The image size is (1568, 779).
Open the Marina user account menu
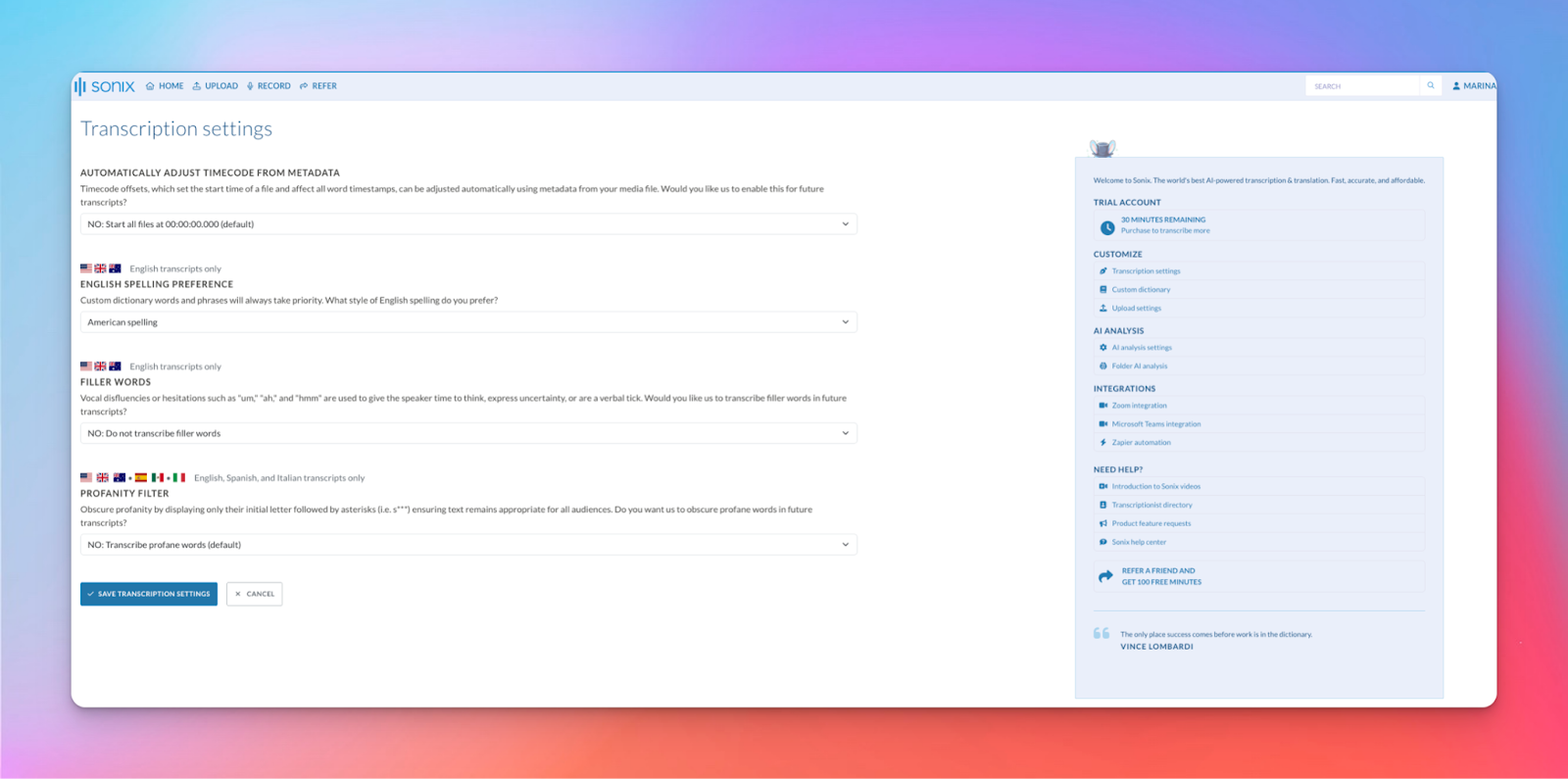[1474, 86]
